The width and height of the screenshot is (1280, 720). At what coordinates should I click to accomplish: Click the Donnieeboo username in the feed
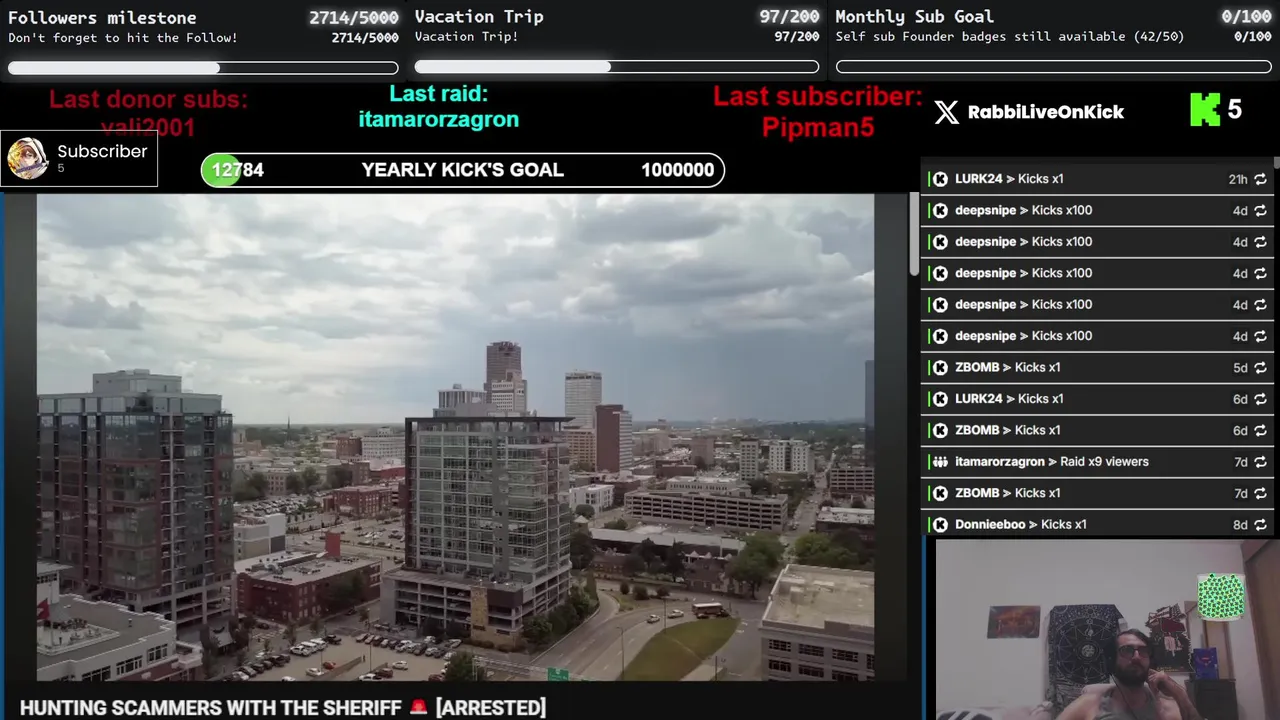click(x=991, y=525)
